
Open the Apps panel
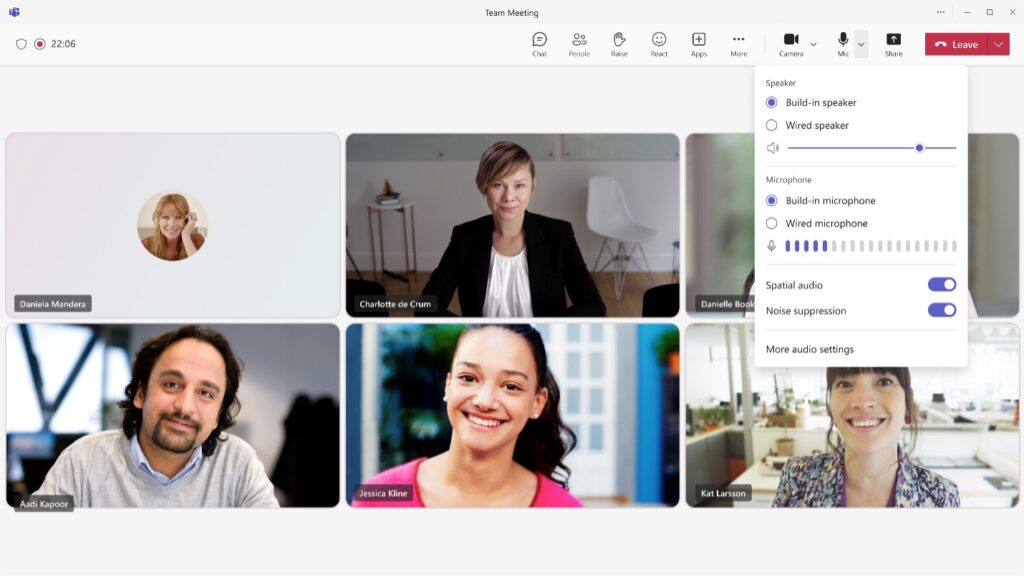tap(698, 44)
